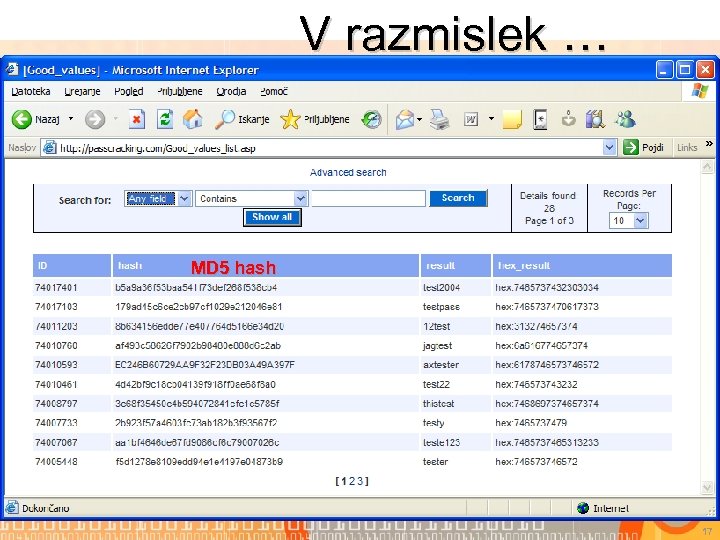This screenshot has width=720, height=540.
Task: Open the Priljubljene menu
Action: 180,91
